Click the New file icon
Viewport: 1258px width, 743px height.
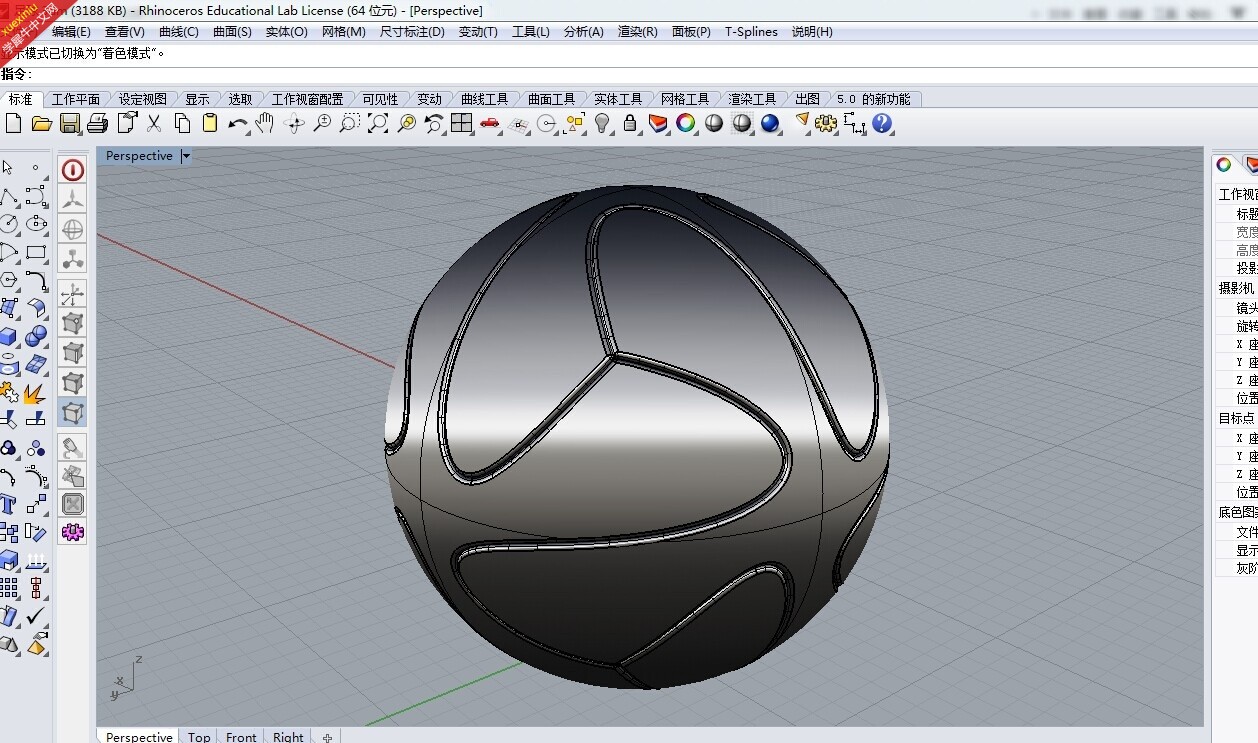tap(13, 123)
